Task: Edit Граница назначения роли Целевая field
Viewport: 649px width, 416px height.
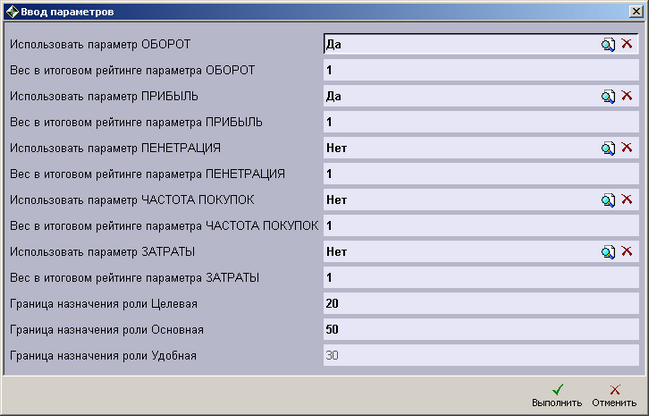Action: (x=481, y=304)
